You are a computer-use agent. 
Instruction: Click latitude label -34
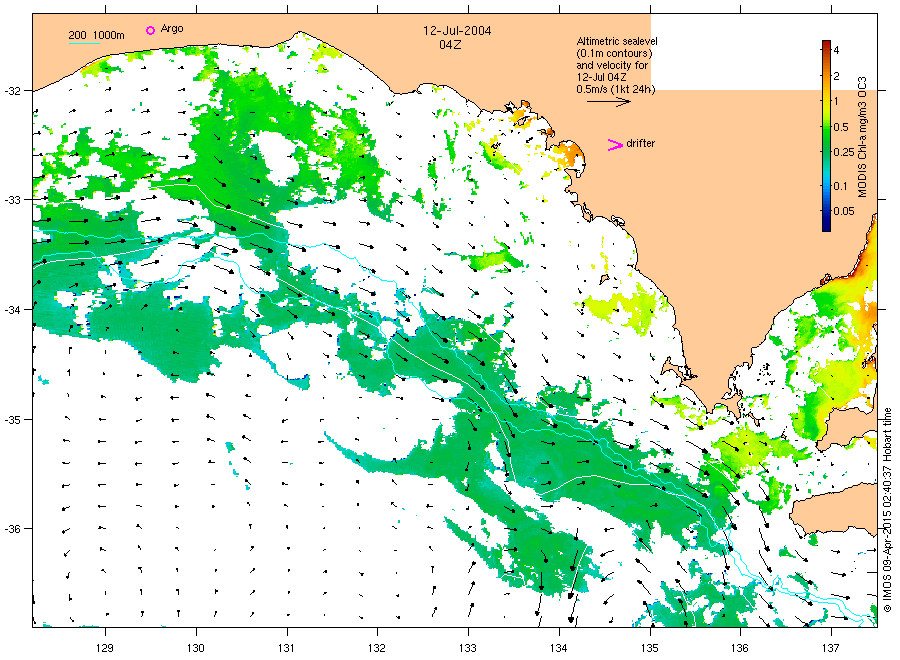pyautogui.click(x=13, y=310)
